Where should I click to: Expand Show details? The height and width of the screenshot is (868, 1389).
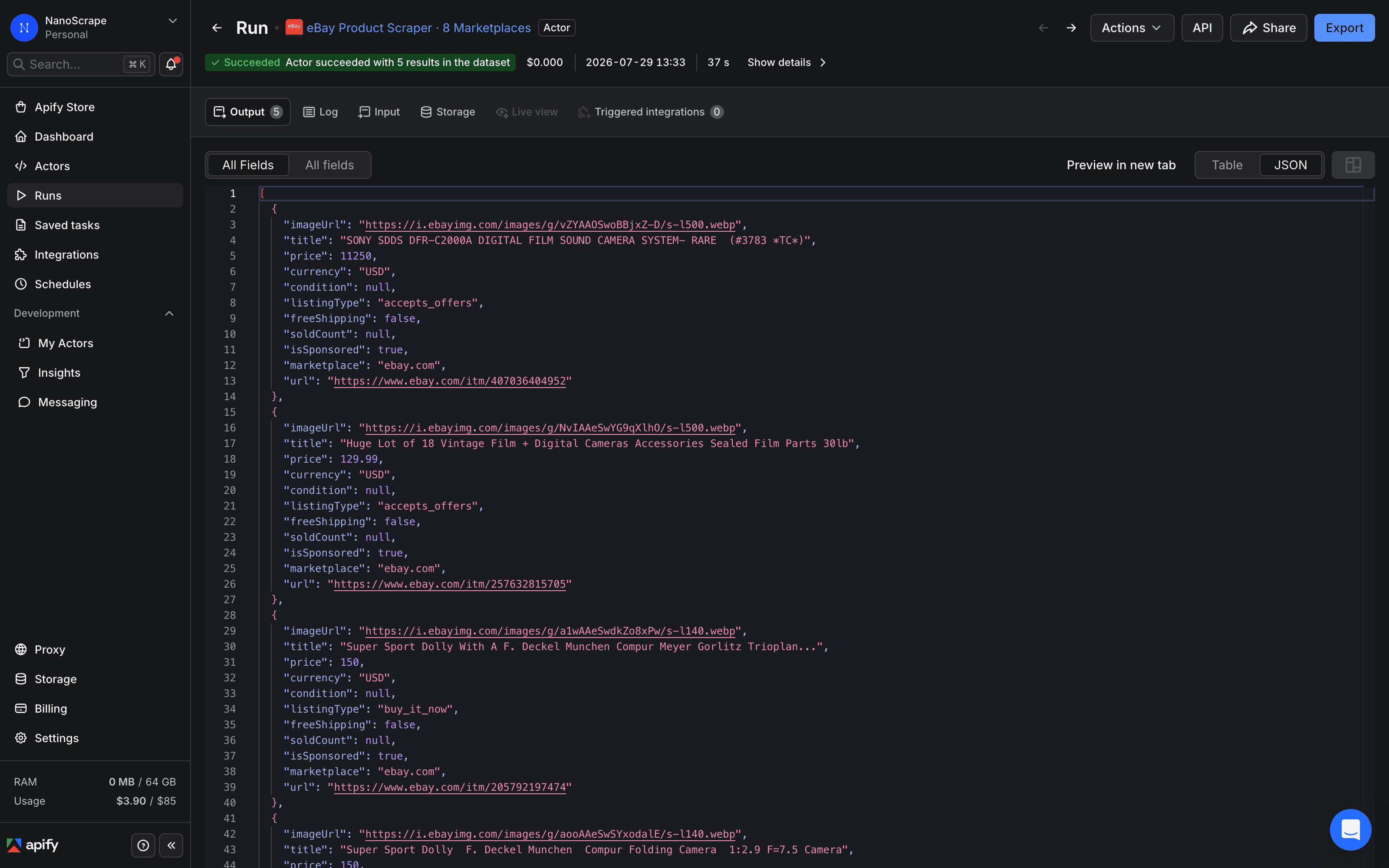tap(787, 62)
